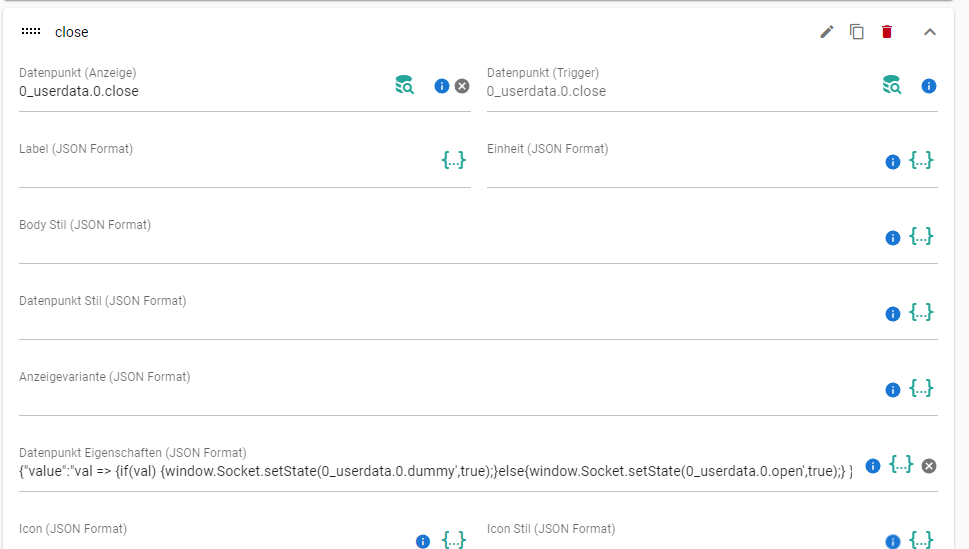969x549 pixels.
Task: Open JSON editor for Datenpunkt Eigenschaften
Action: click(x=901, y=464)
